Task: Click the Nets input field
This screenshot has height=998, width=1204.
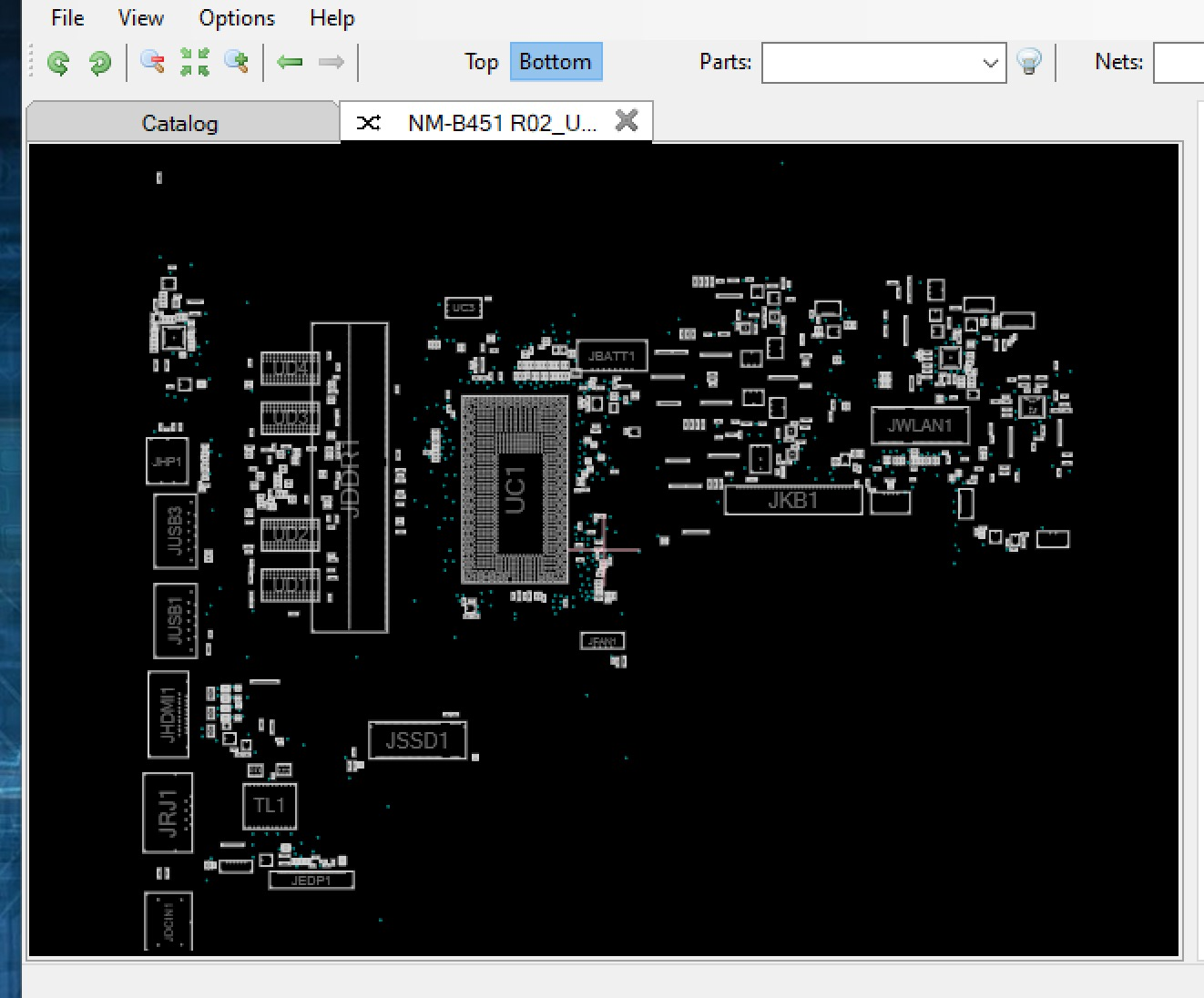Action: 1178,64
